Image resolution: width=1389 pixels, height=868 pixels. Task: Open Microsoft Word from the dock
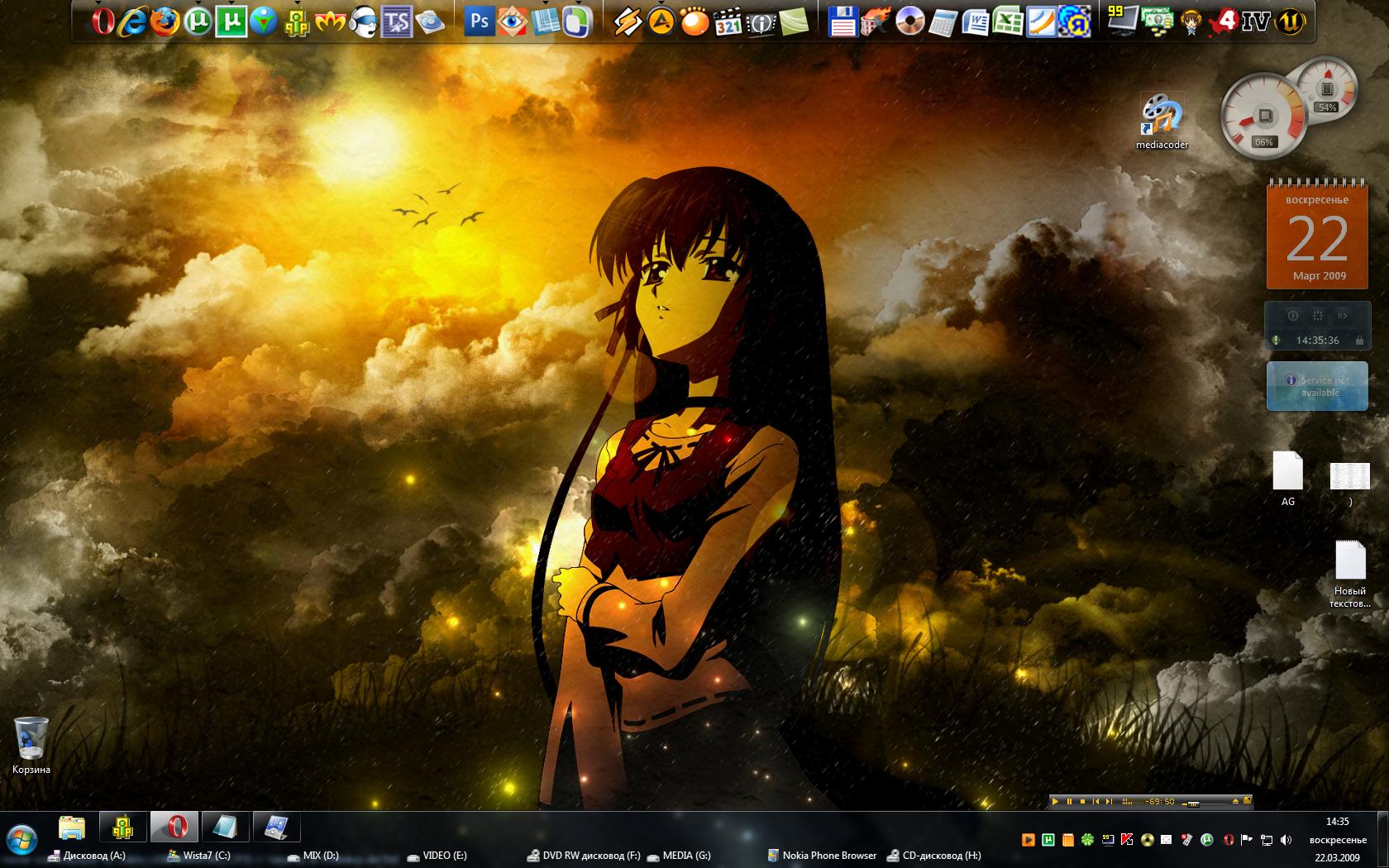point(976,21)
